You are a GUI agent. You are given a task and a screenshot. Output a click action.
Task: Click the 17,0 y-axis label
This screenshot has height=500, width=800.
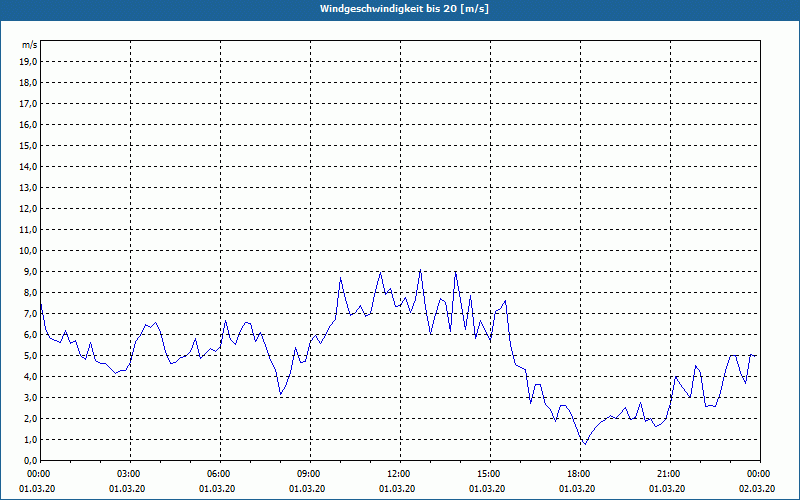pos(28,104)
